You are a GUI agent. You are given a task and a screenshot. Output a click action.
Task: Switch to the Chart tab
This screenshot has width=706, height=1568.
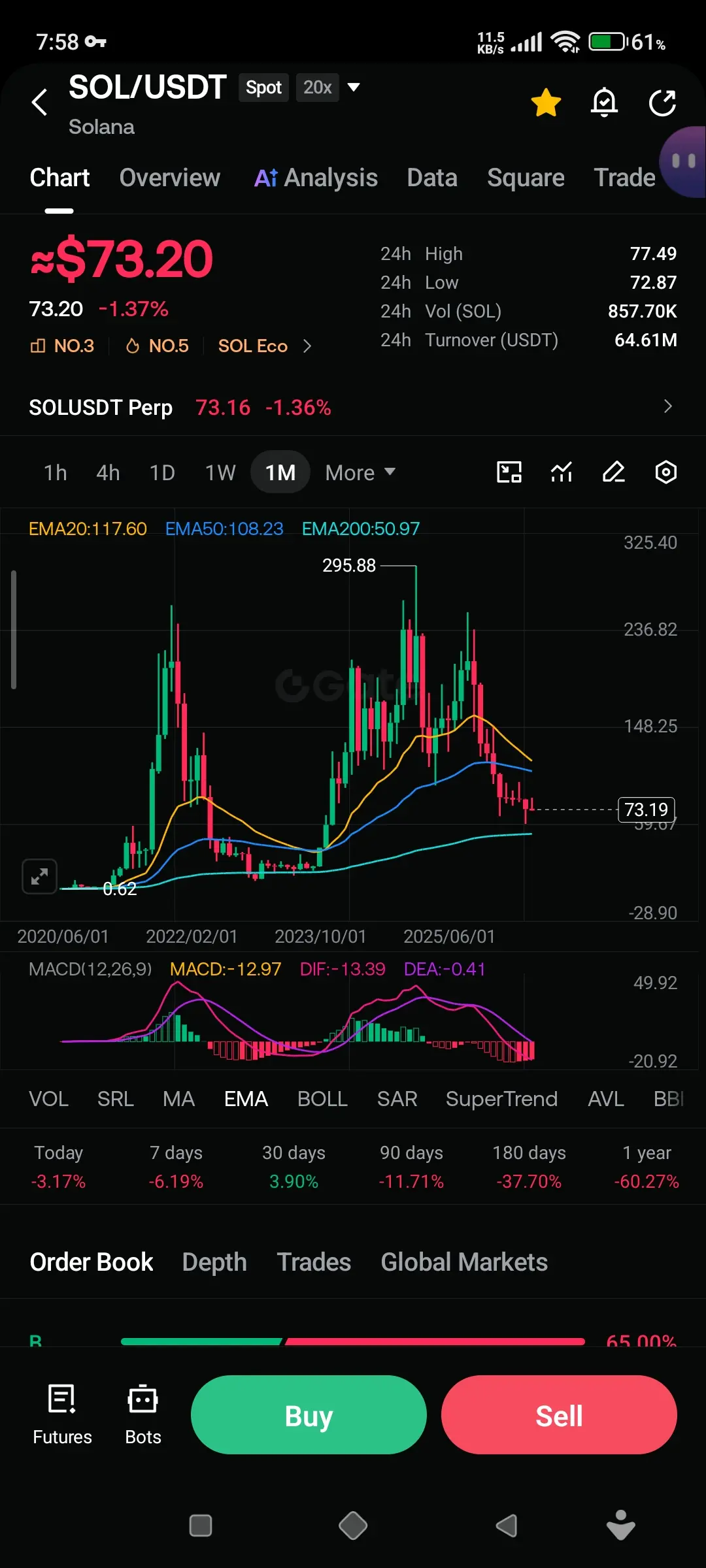(x=59, y=178)
